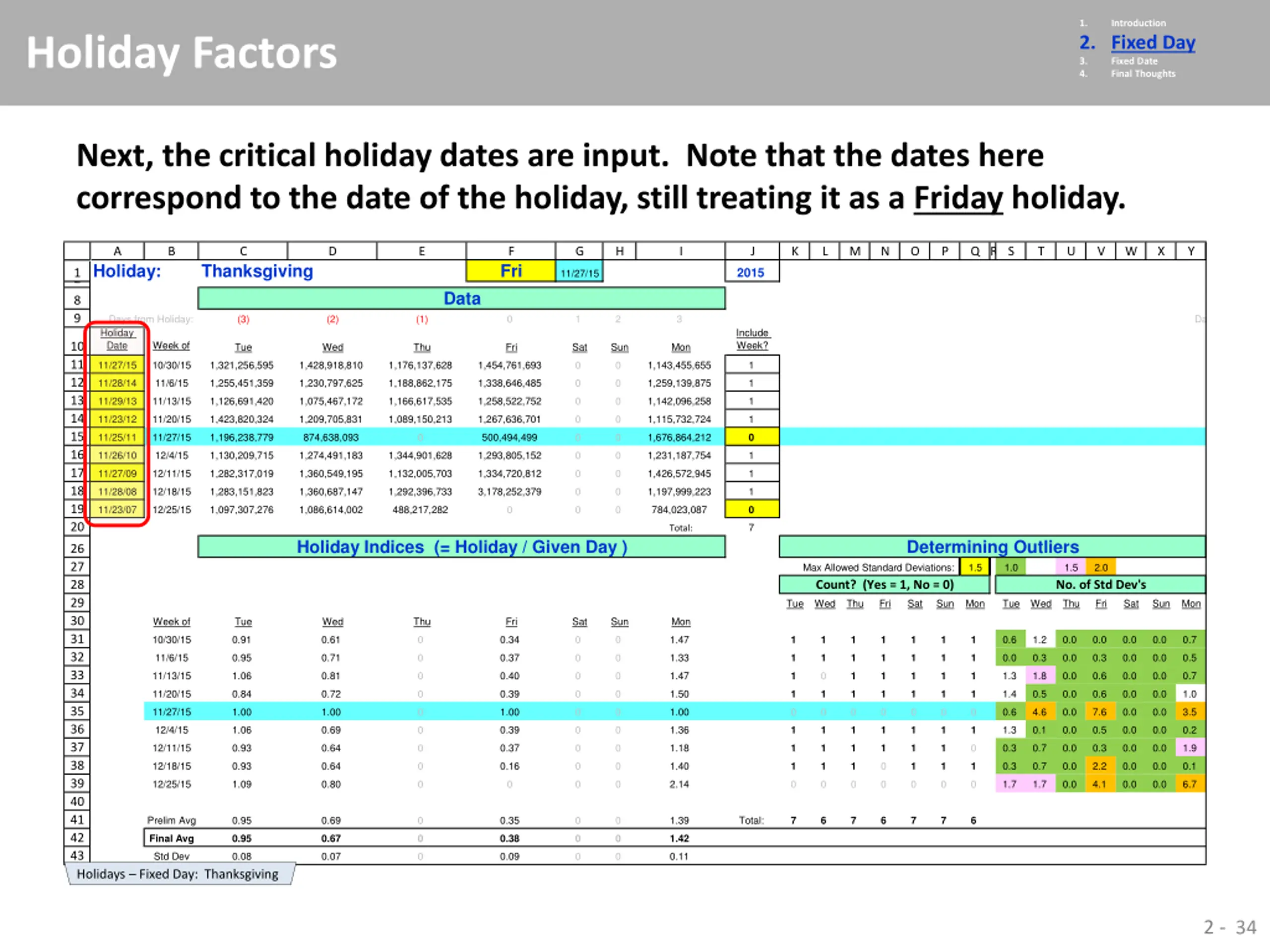Click the Mon index value 2.14
The width and height of the screenshot is (1270, 952).
679,784
